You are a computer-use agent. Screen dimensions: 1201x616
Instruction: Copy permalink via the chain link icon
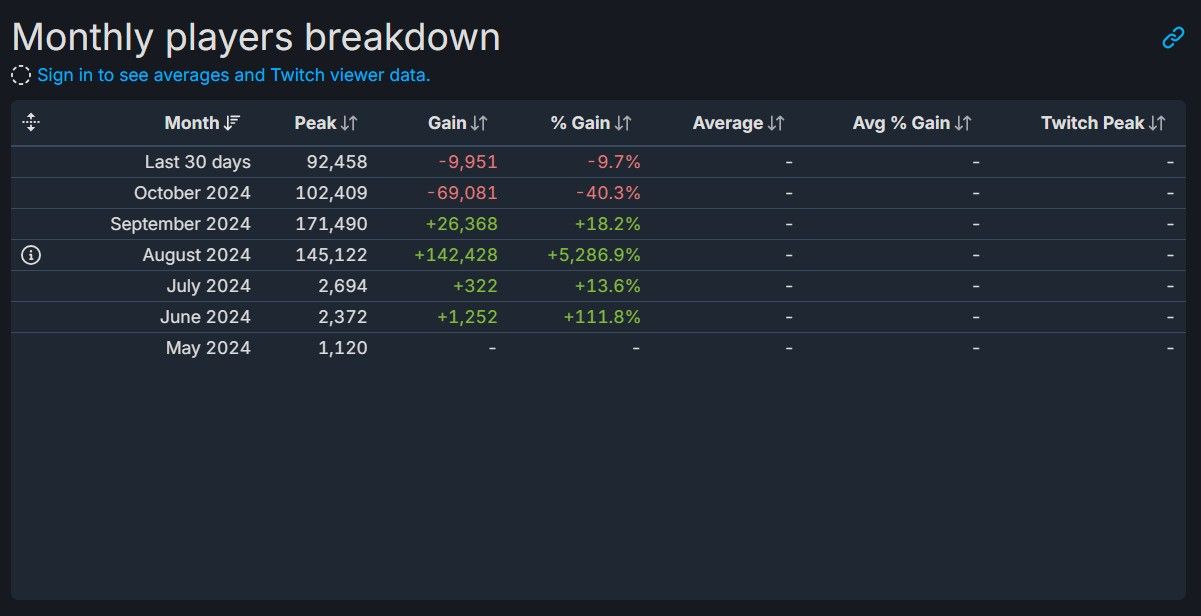pyautogui.click(x=1173, y=38)
